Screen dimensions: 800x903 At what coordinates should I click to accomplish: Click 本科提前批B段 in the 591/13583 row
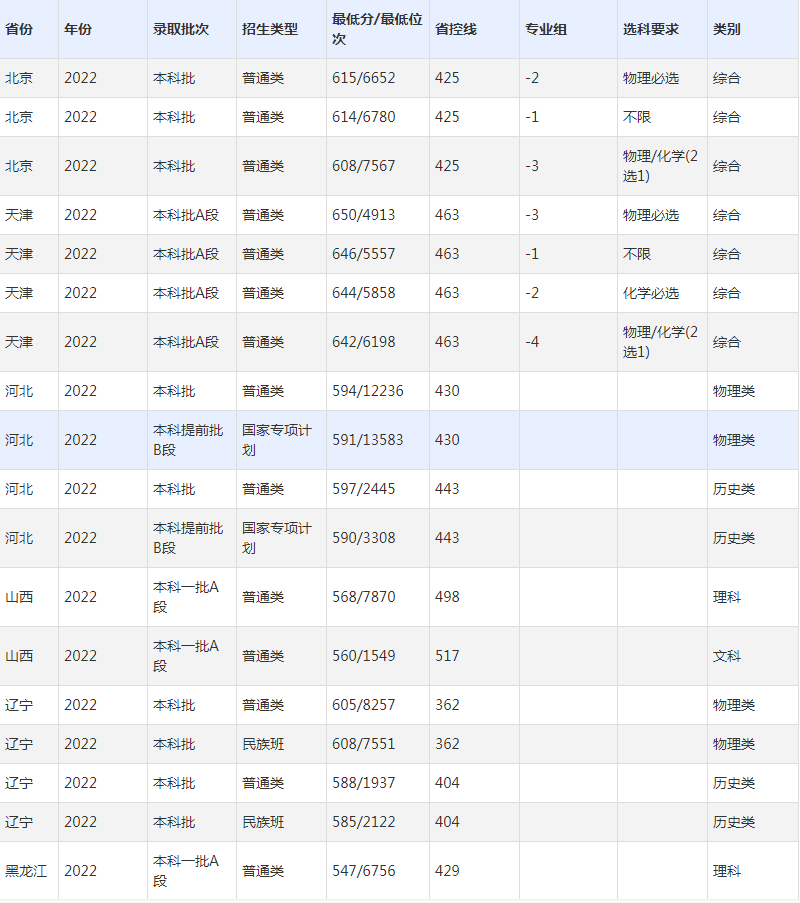(188, 441)
